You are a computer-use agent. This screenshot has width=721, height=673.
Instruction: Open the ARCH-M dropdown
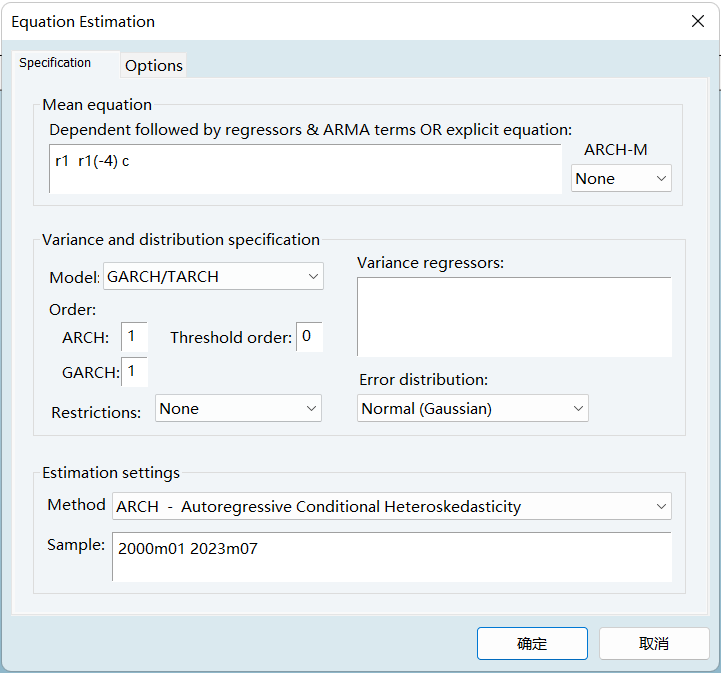pos(621,178)
